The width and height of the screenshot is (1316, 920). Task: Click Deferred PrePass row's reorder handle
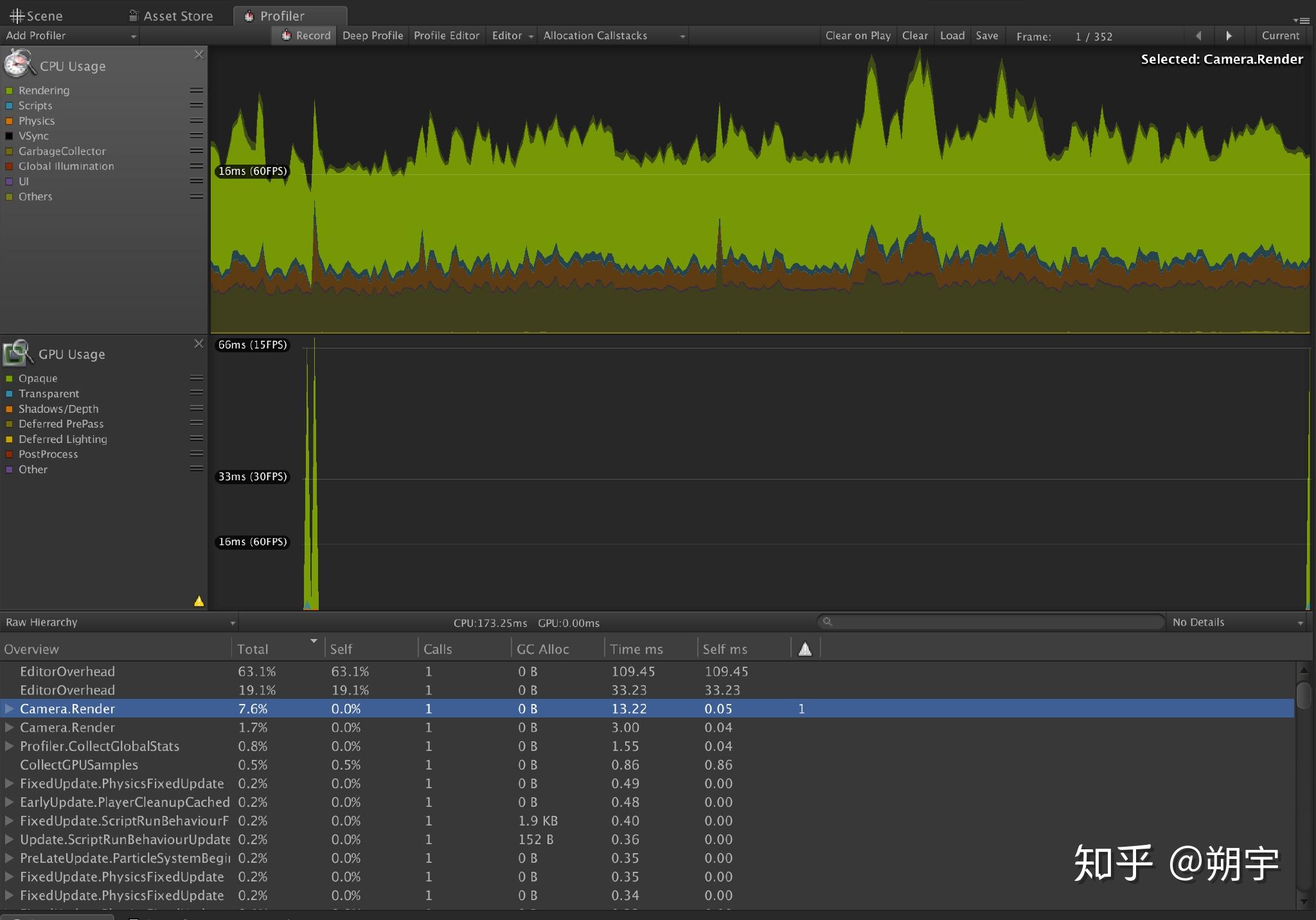pyautogui.click(x=197, y=424)
